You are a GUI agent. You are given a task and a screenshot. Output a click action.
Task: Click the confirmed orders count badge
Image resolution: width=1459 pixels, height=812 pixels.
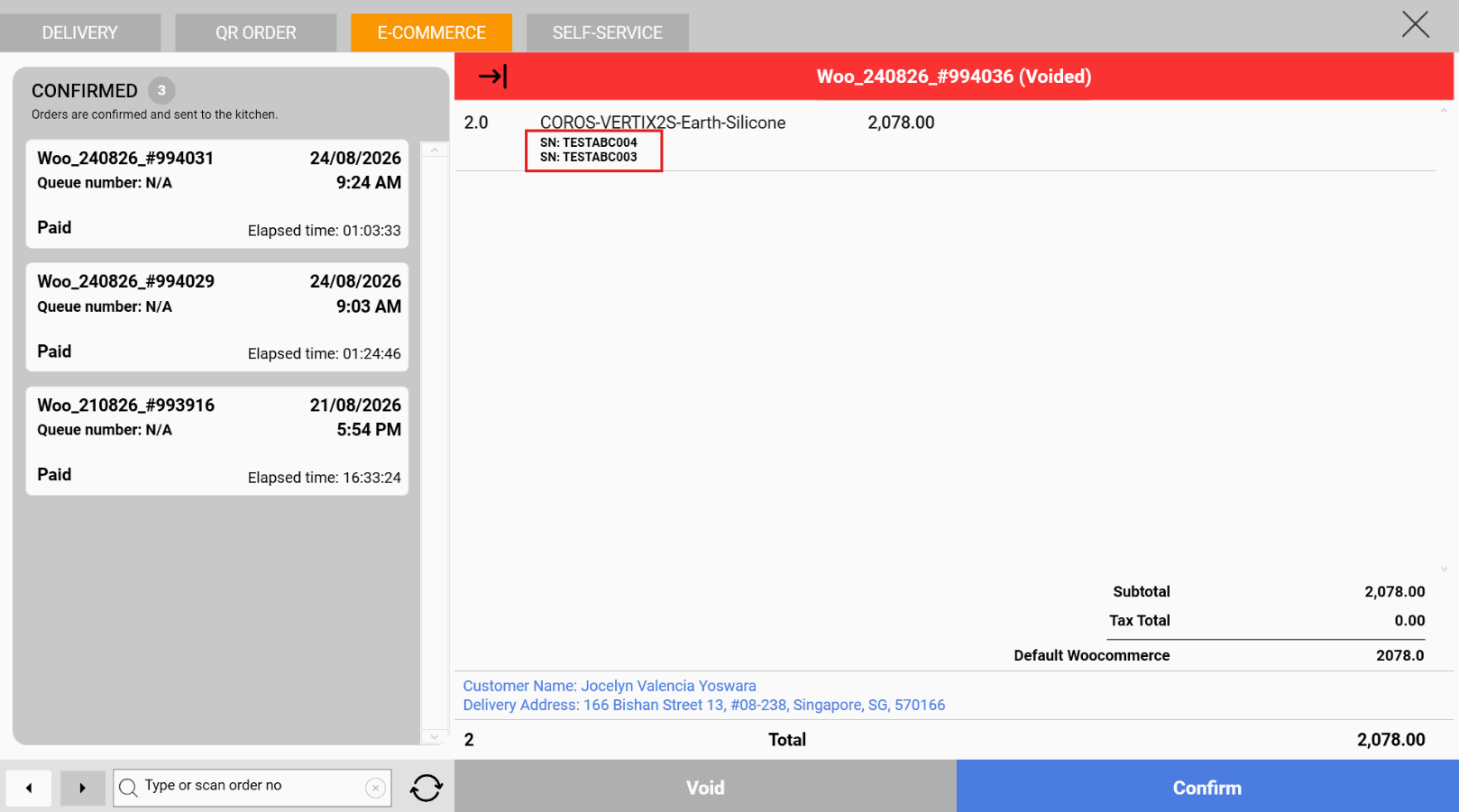[161, 90]
